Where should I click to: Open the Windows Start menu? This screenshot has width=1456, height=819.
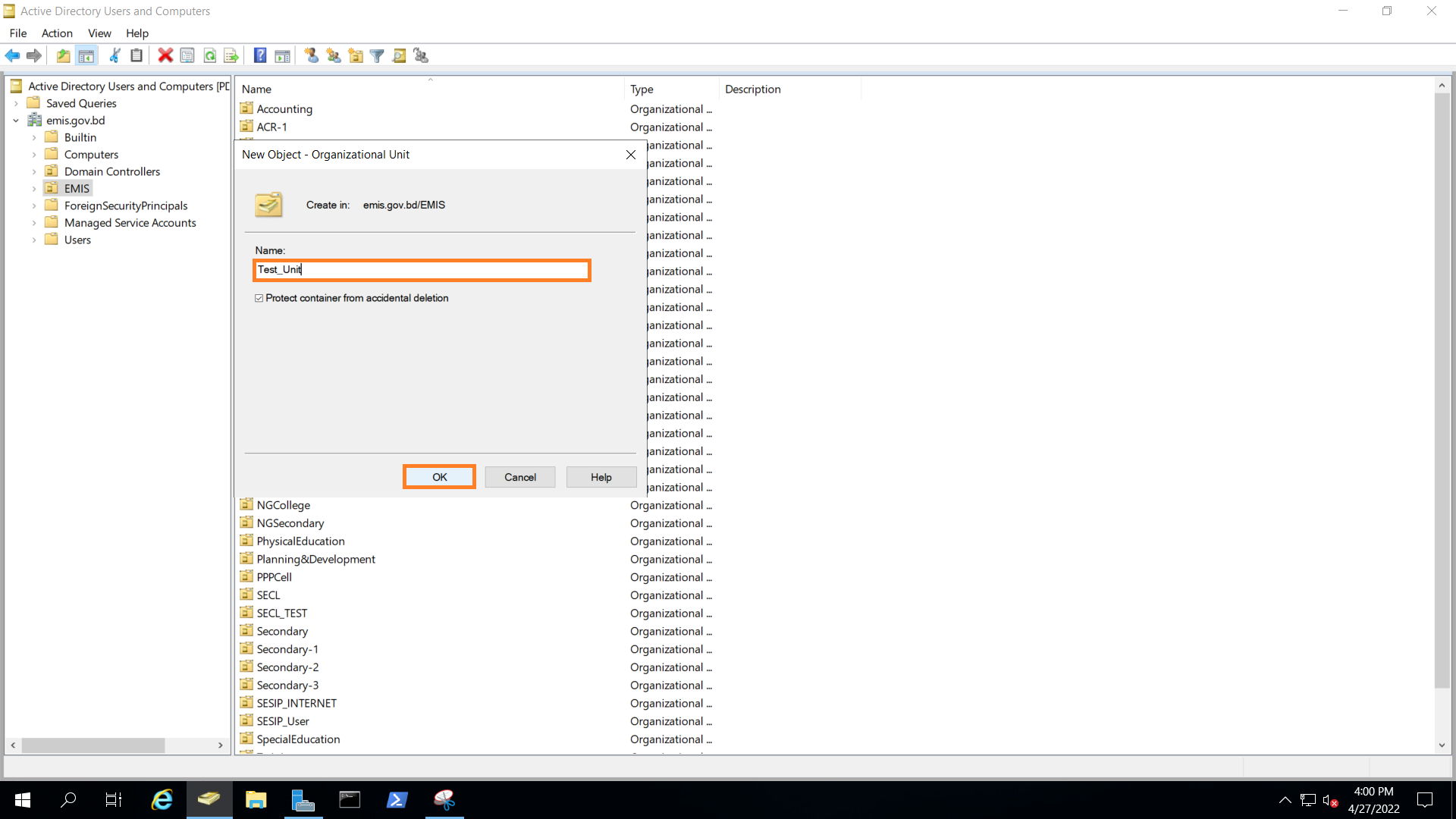(x=23, y=799)
